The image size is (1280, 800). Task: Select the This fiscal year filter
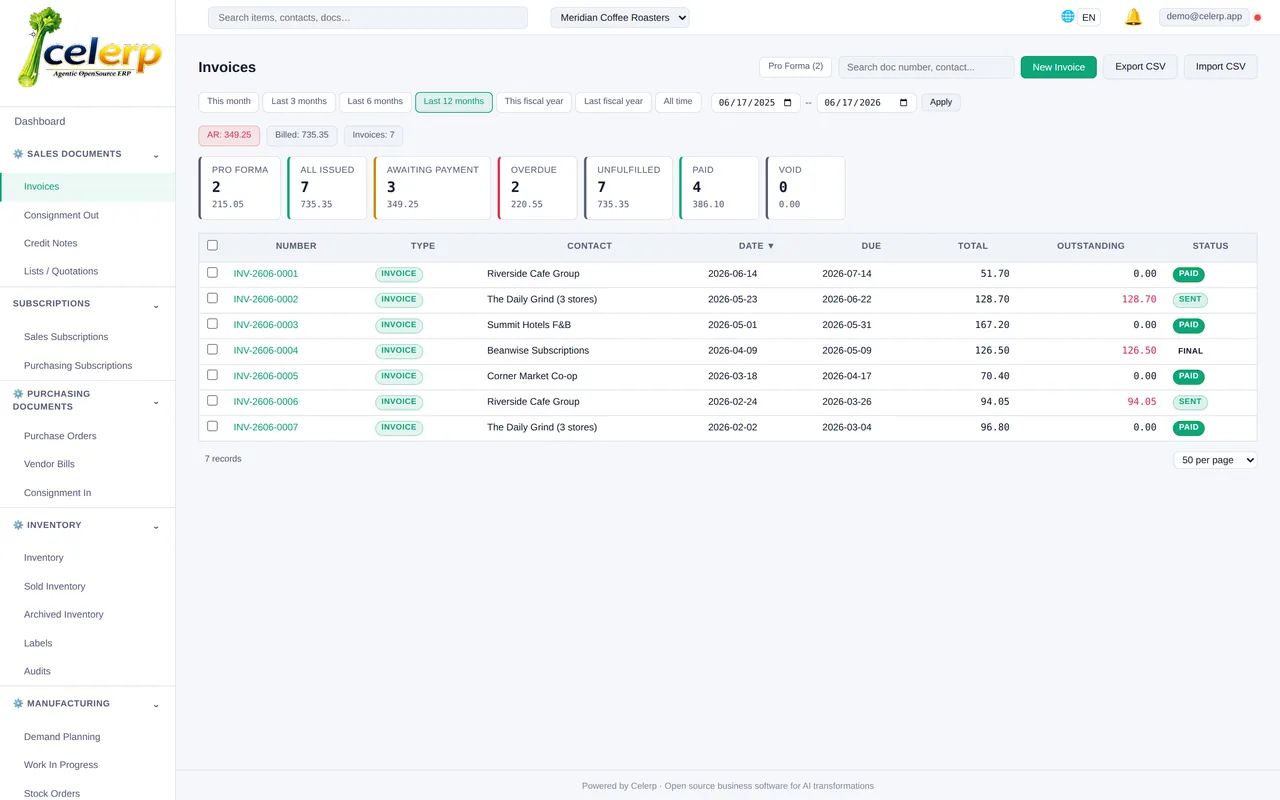pos(534,102)
